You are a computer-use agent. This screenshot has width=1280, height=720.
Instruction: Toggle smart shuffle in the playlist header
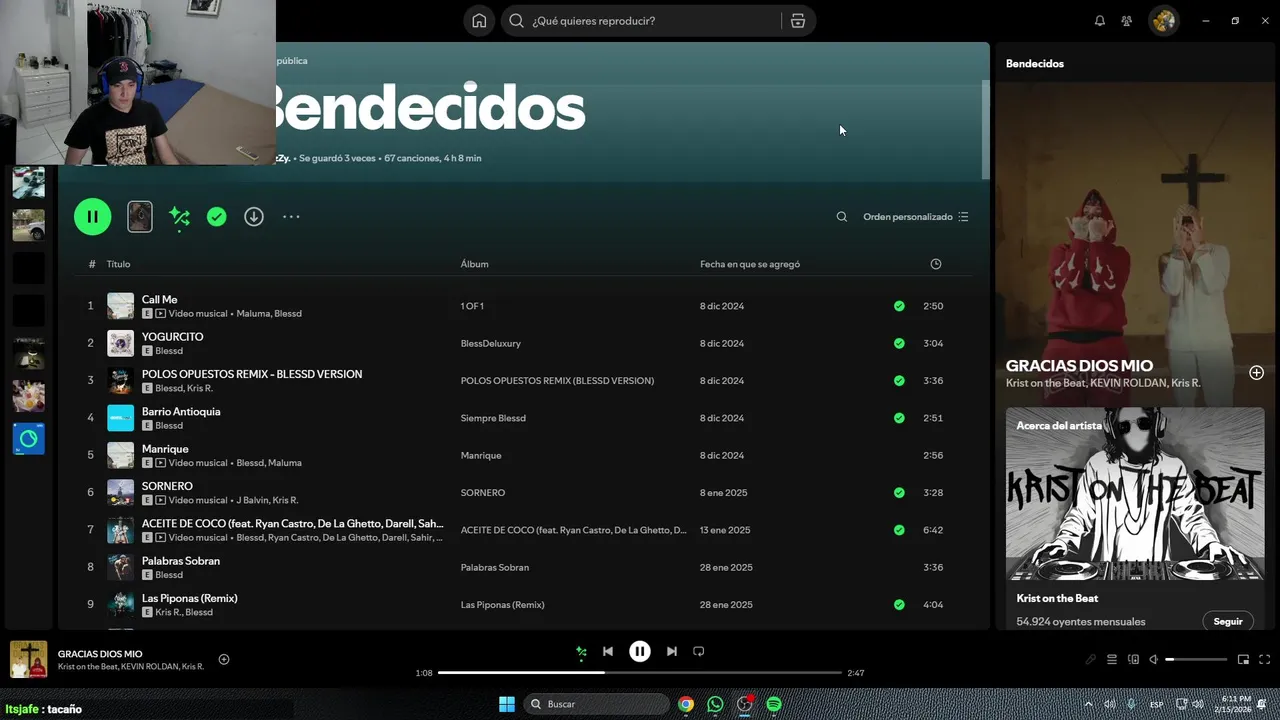(180, 216)
